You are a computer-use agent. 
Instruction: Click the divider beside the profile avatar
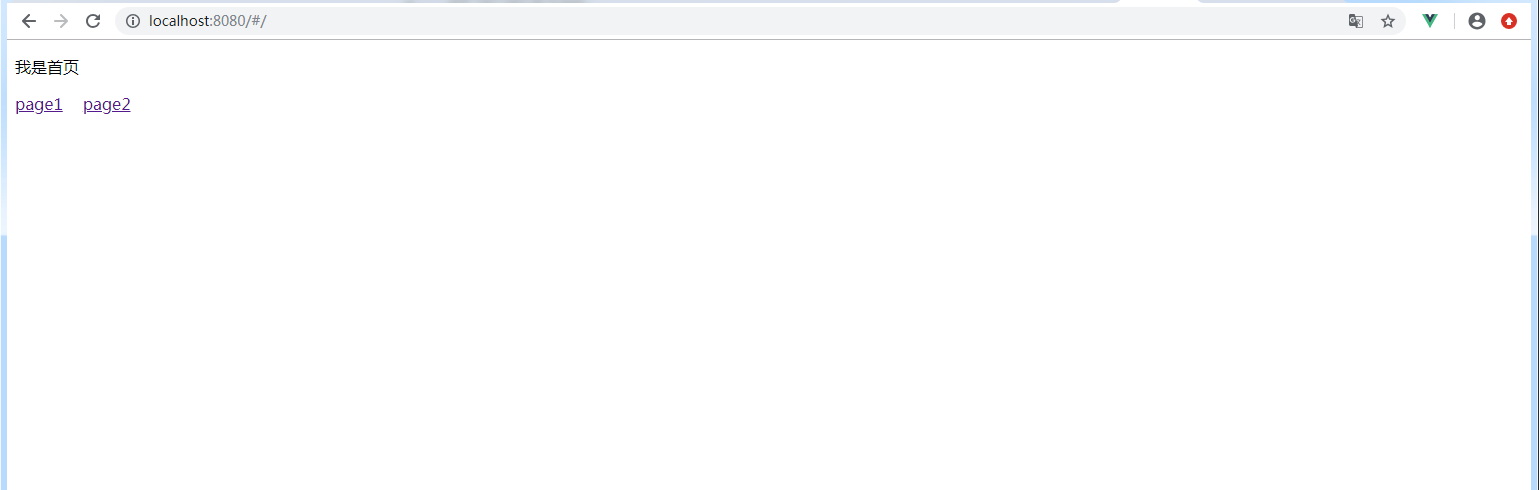click(1454, 21)
